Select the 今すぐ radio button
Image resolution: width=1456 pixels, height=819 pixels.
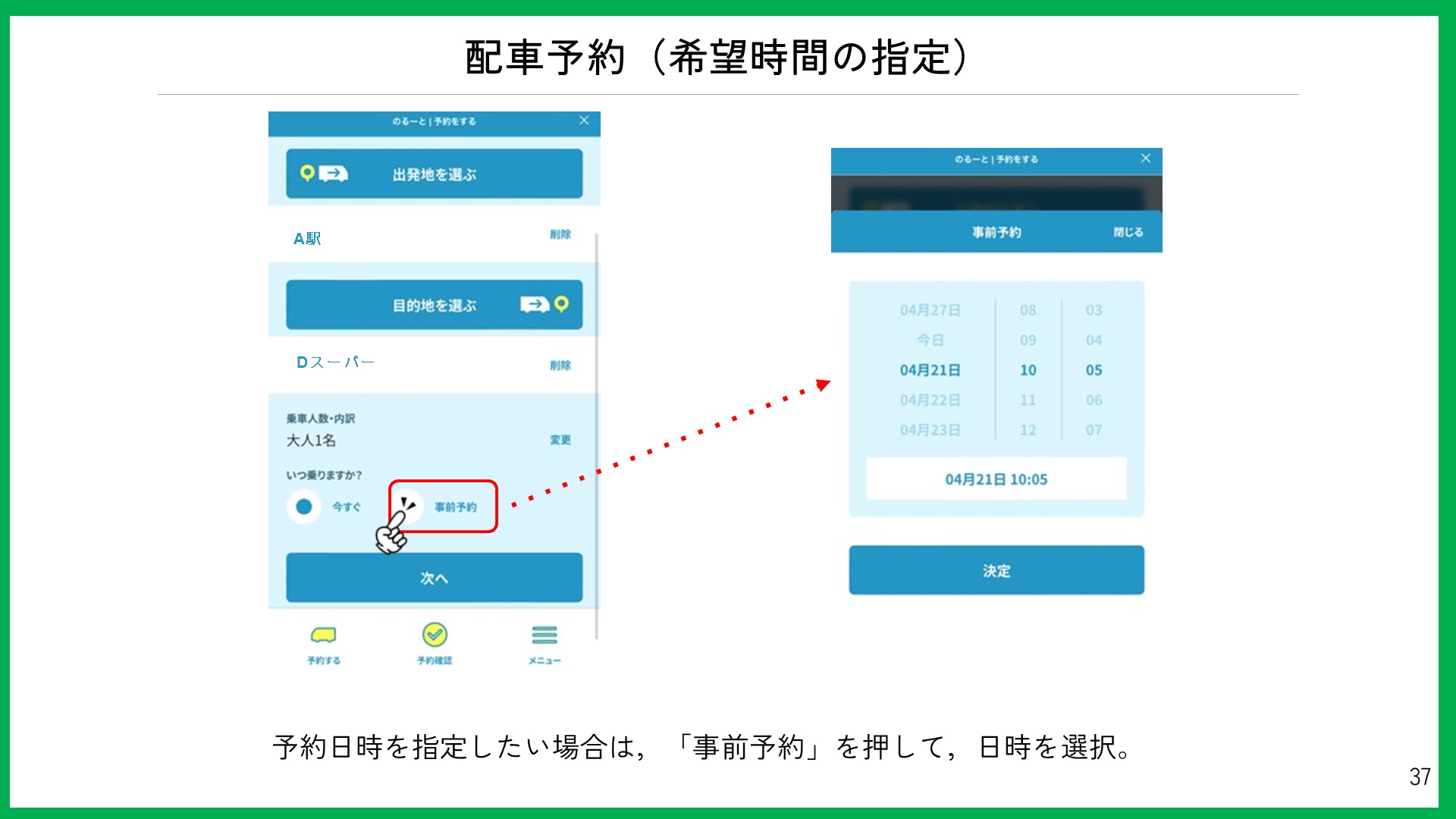click(x=304, y=507)
